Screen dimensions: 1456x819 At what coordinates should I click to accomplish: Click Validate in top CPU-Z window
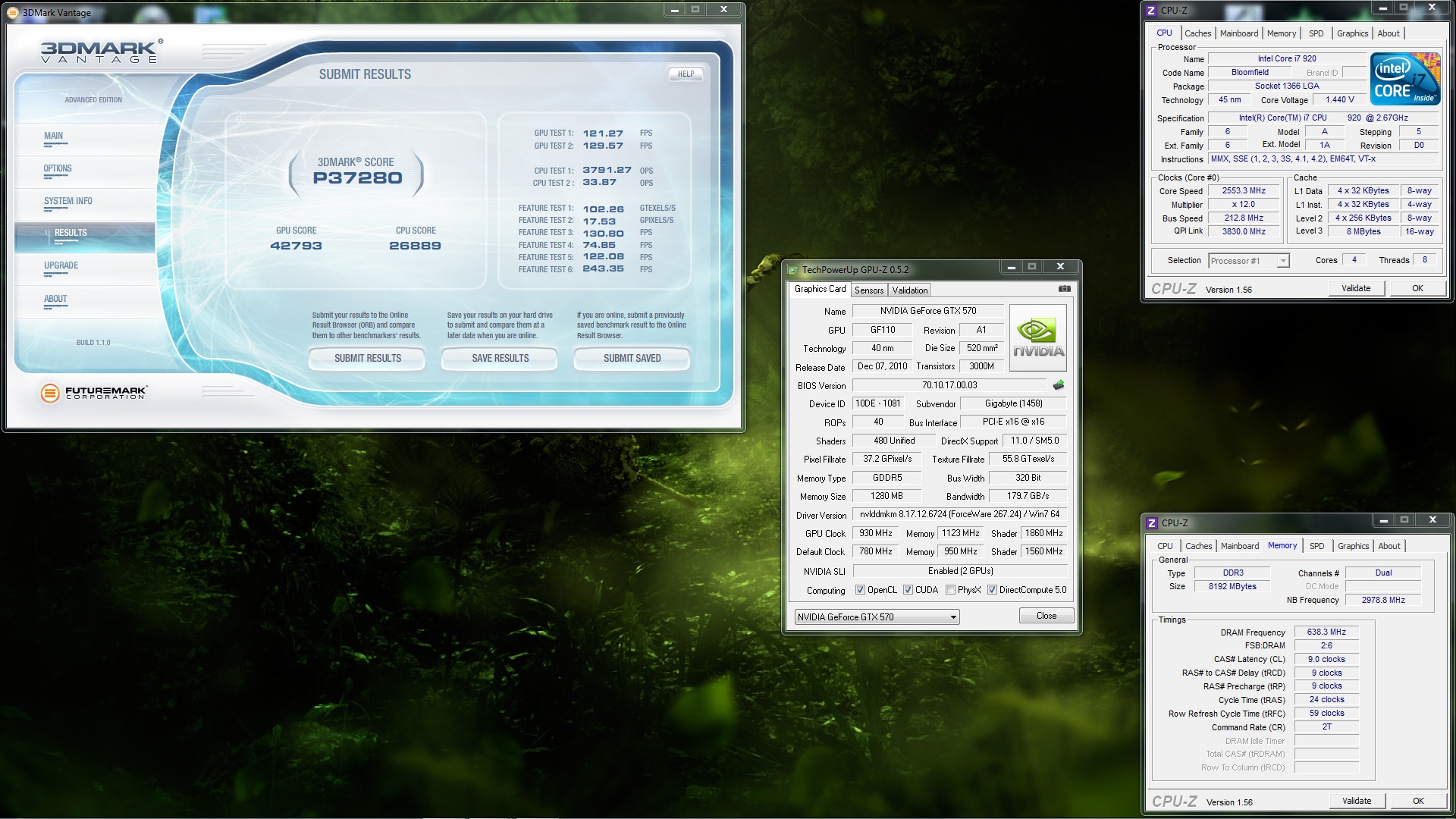(x=1356, y=288)
